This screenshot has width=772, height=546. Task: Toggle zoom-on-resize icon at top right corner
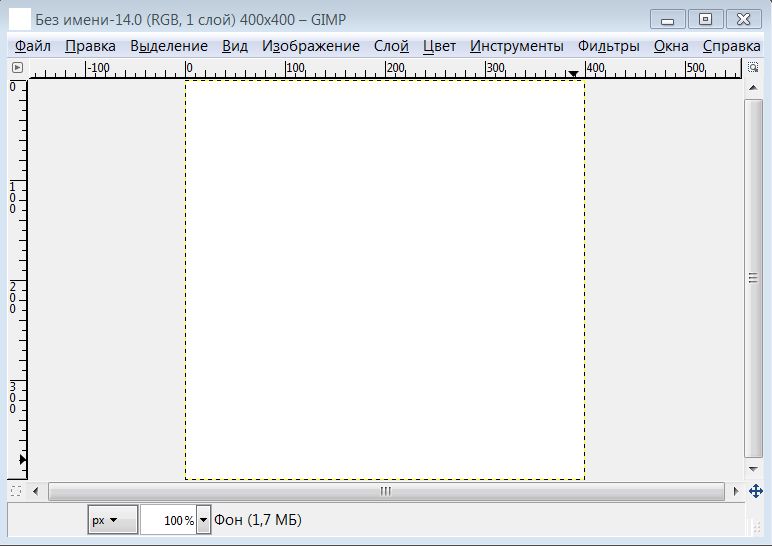753,67
